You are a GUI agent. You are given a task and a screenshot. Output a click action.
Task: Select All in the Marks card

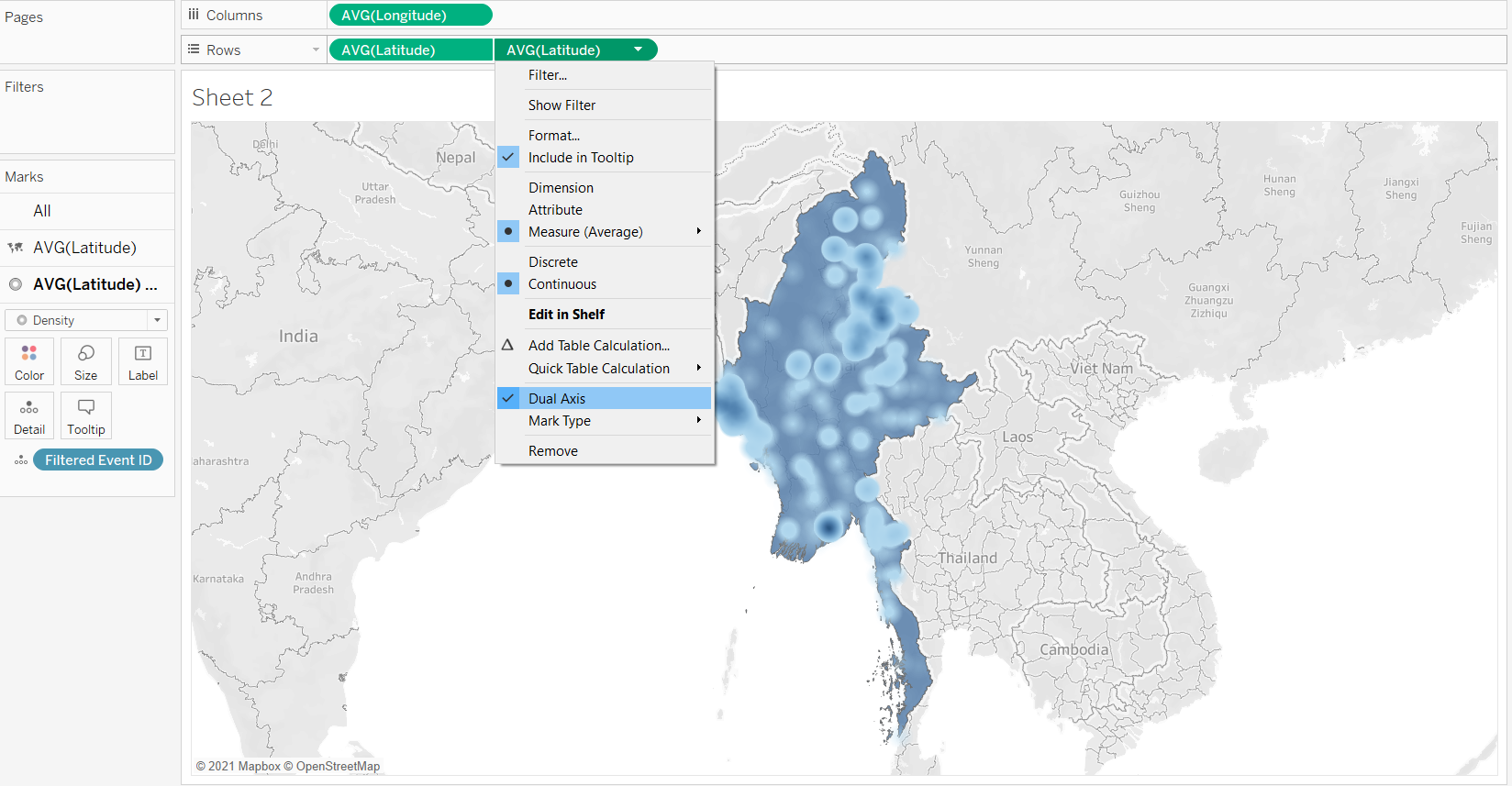(x=42, y=211)
